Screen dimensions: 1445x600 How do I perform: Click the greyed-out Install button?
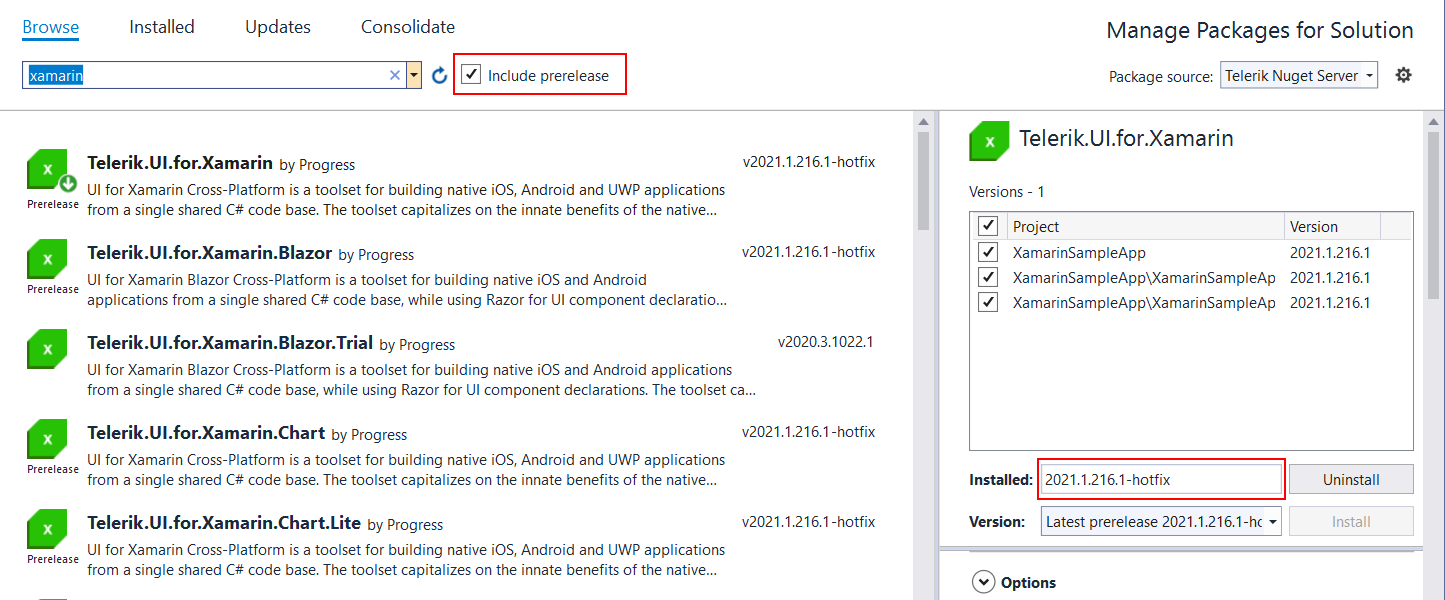coord(1351,521)
